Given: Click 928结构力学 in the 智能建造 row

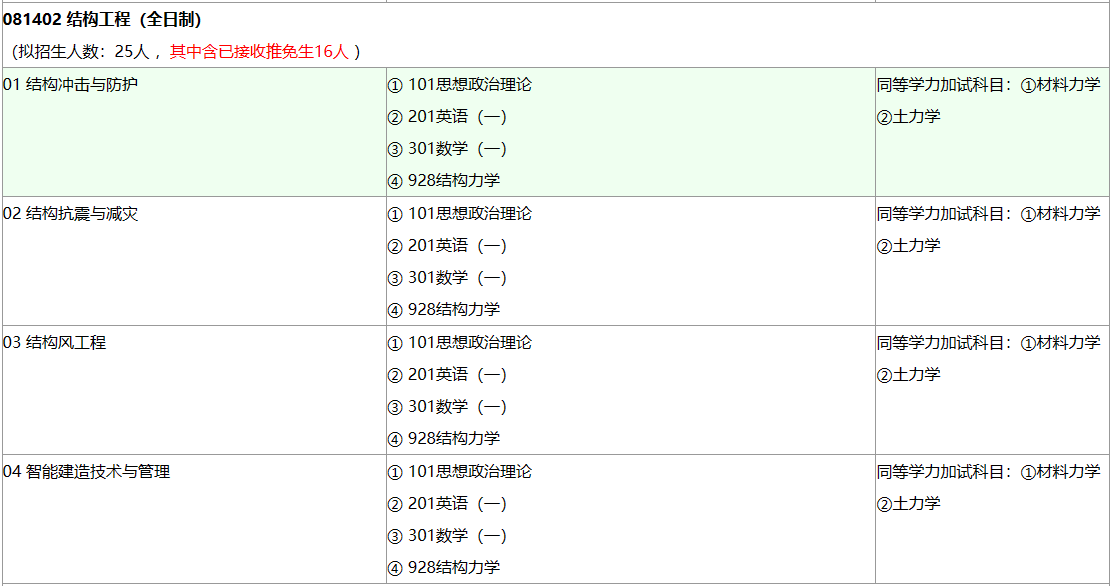Looking at the screenshot, I should [453, 568].
